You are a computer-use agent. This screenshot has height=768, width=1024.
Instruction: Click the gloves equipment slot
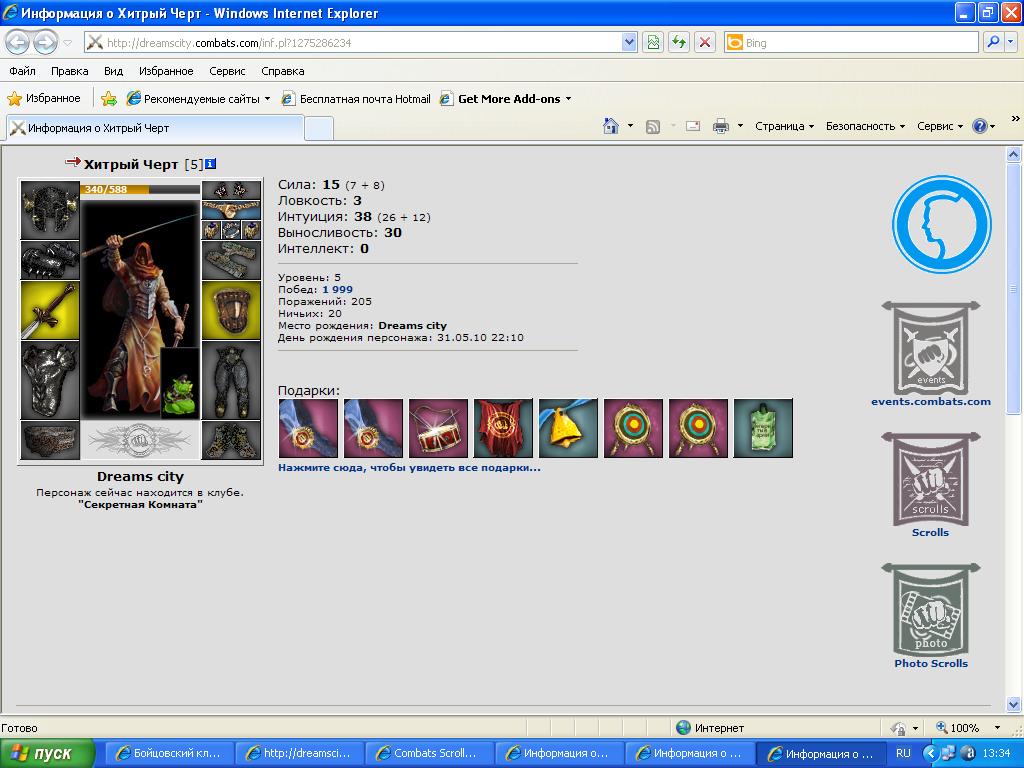(x=231, y=261)
